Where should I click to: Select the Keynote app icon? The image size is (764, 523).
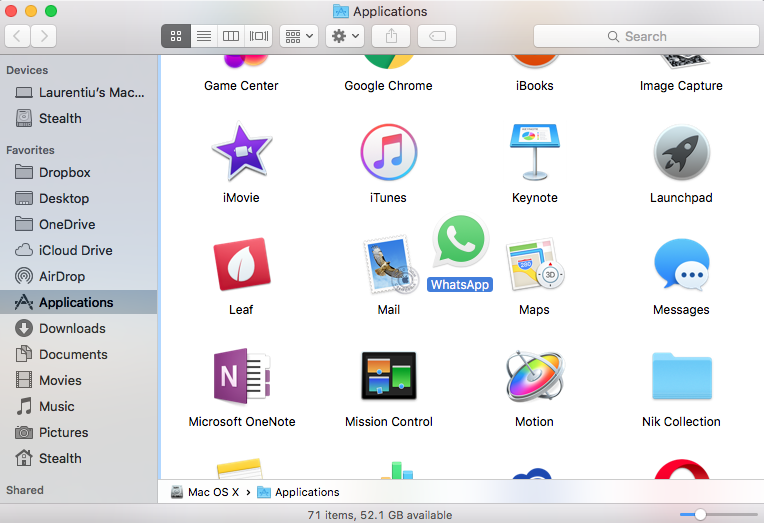click(534, 153)
